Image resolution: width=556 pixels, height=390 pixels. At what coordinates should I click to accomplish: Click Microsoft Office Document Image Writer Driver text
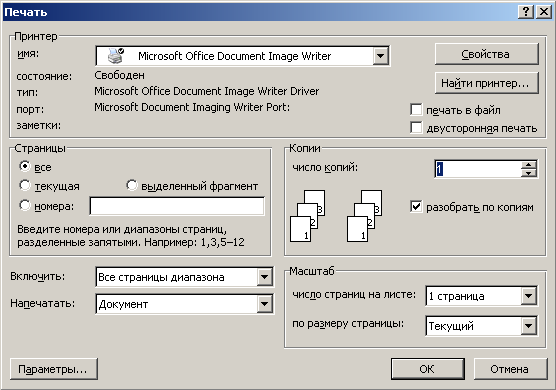click(x=207, y=91)
